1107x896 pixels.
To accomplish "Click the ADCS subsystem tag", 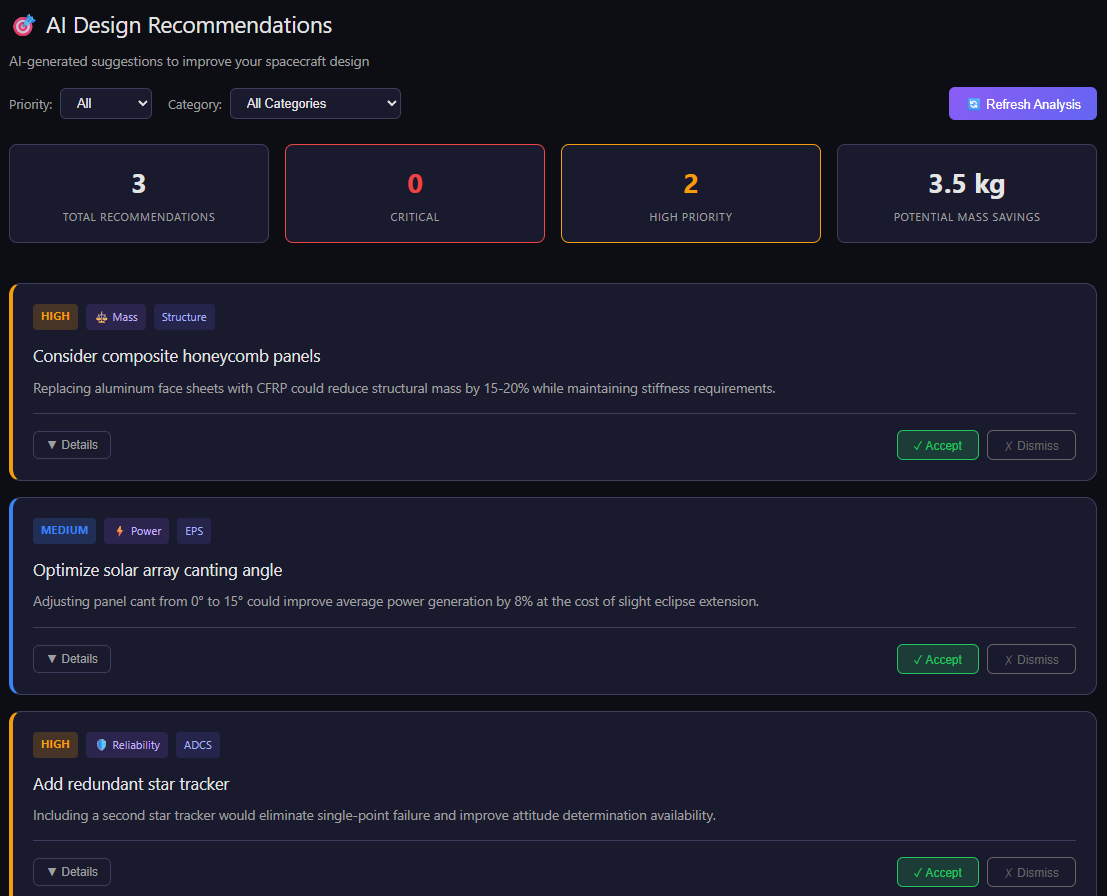I will (x=198, y=745).
